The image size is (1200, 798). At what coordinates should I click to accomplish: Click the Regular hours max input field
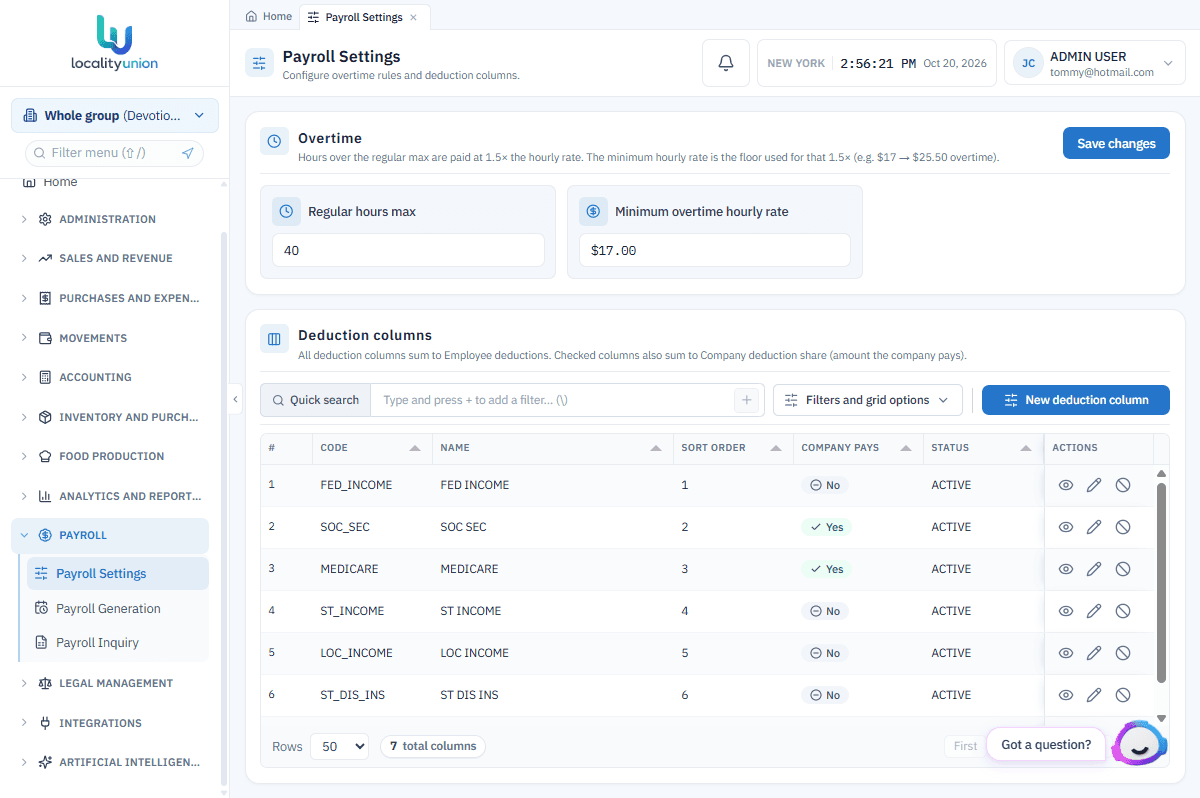pyautogui.click(x=408, y=250)
